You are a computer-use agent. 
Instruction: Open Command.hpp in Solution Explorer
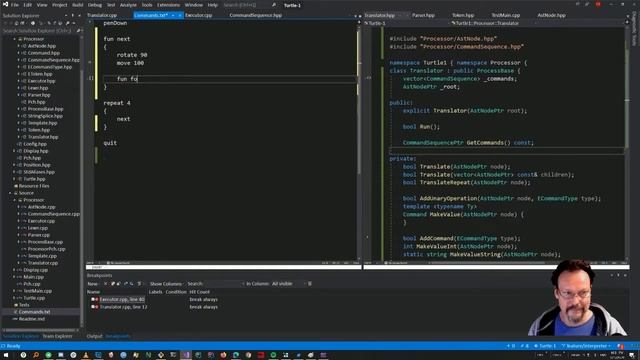tap(43, 53)
